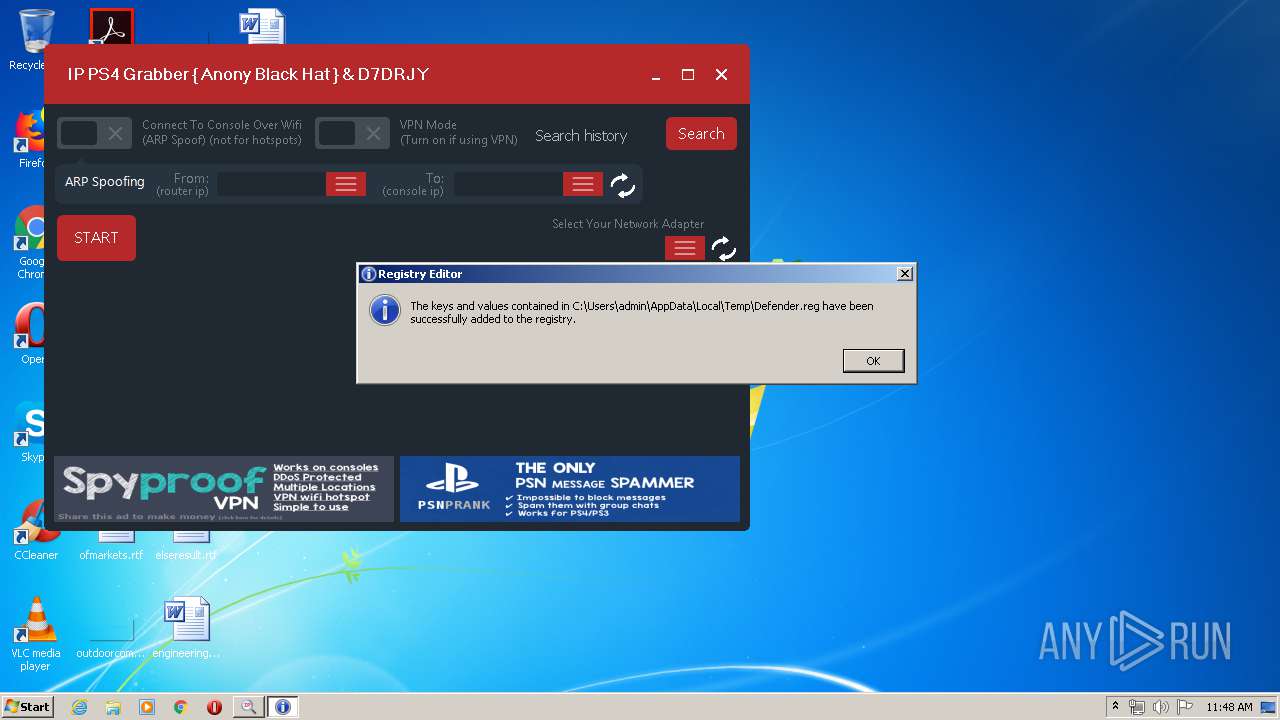The height and width of the screenshot is (720, 1280).
Task: Select the ofmarkets.rtf desktop file
Action: [111, 548]
